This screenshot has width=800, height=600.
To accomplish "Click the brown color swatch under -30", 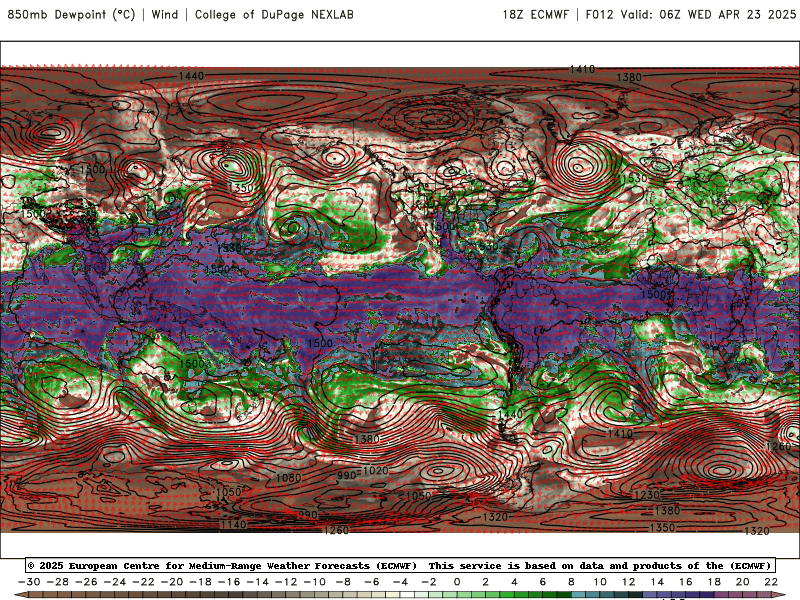I will pyautogui.click(x=36, y=595).
